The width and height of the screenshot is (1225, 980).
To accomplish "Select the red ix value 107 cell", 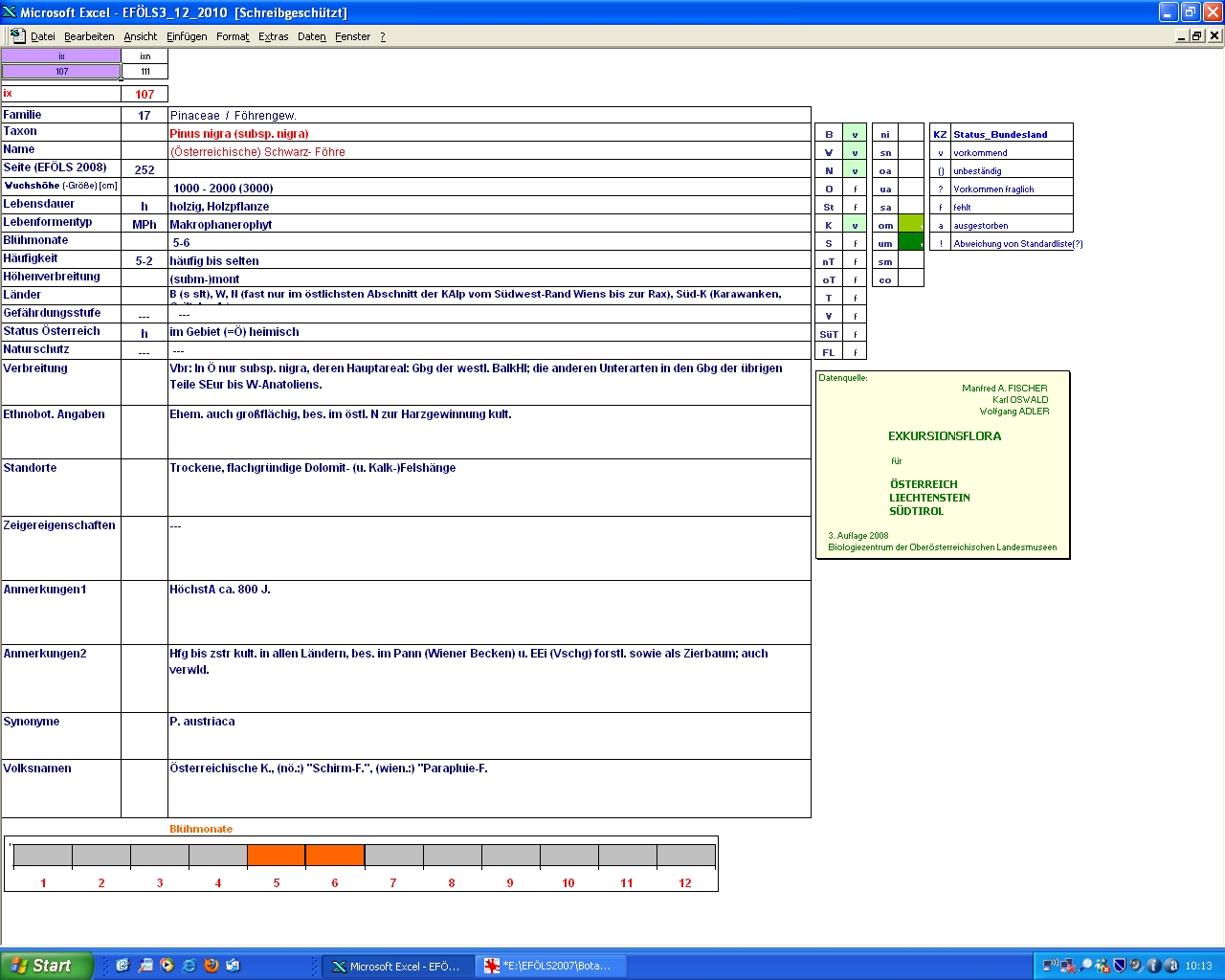I will pyautogui.click(x=145, y=94).
